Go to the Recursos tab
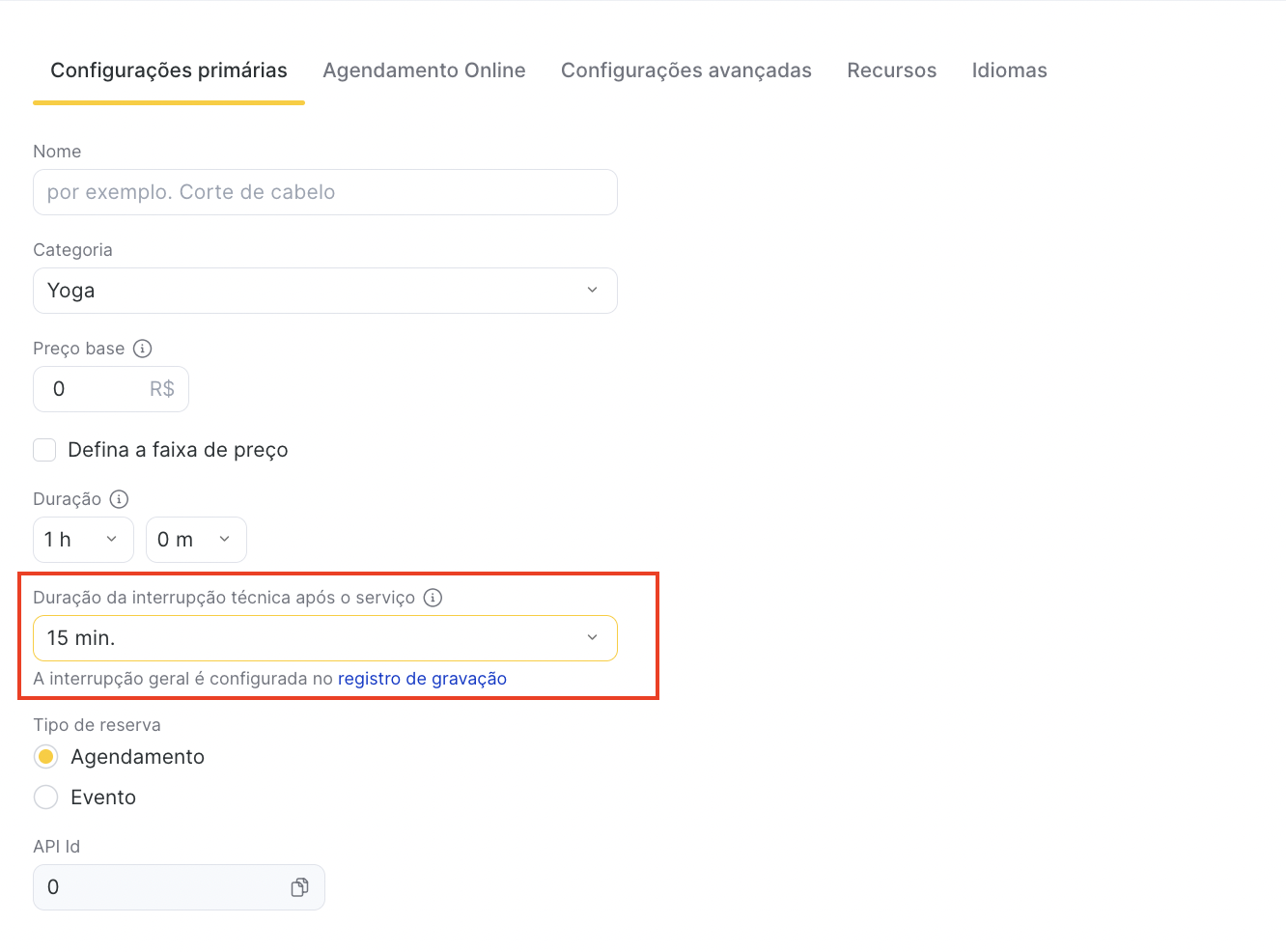This screenshot has width=1286, height=952. point(891,70)
